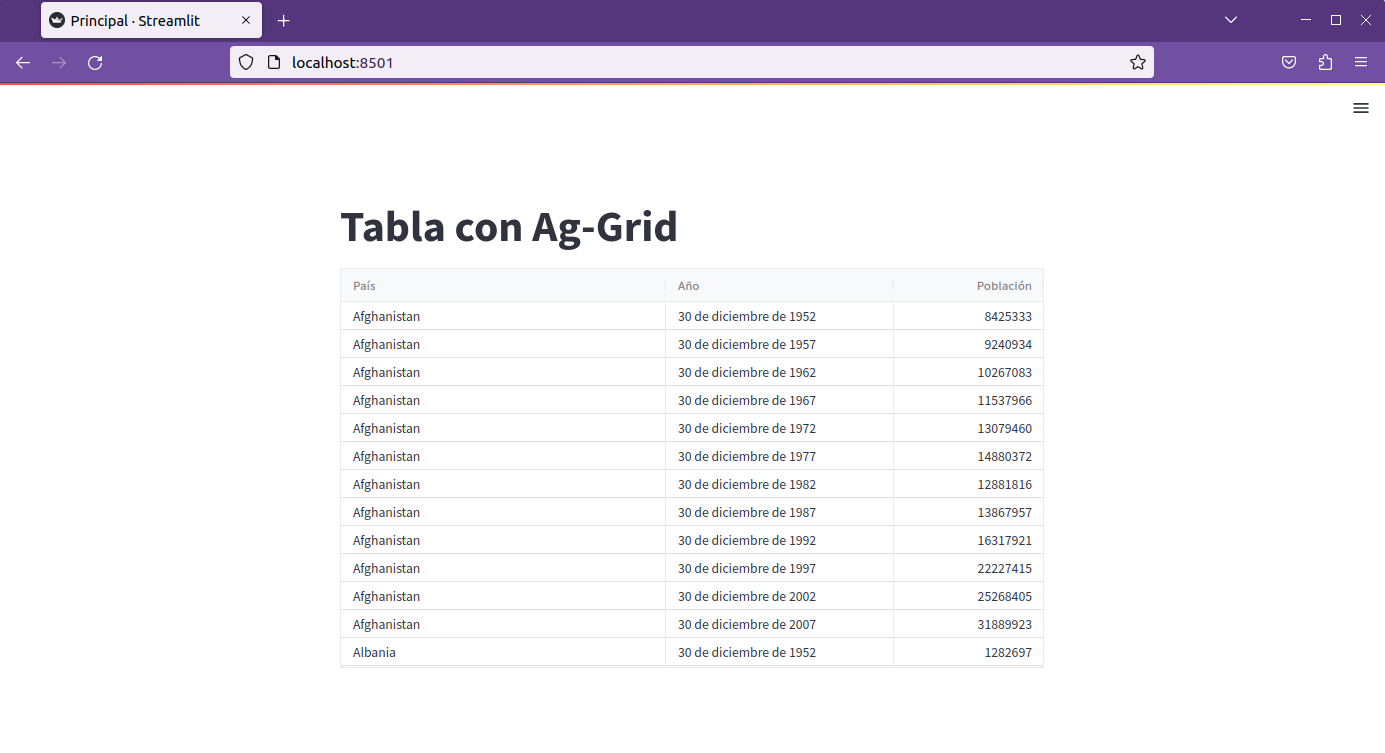Viewport: 1385px width, 753px height.
Task: Select the Albania country cell
Action: click(x=503, y=652)
